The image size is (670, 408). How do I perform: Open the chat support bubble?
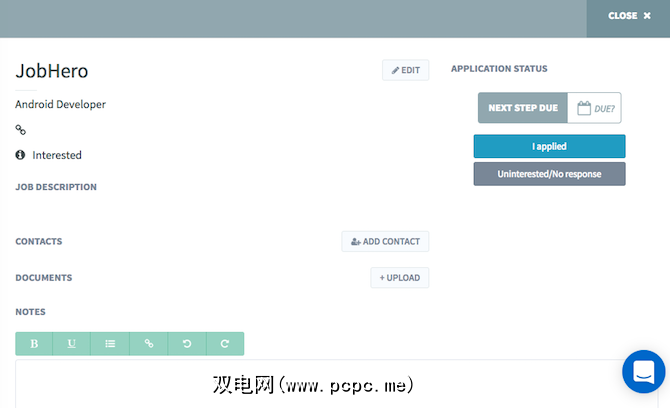[x=644, y=372]
